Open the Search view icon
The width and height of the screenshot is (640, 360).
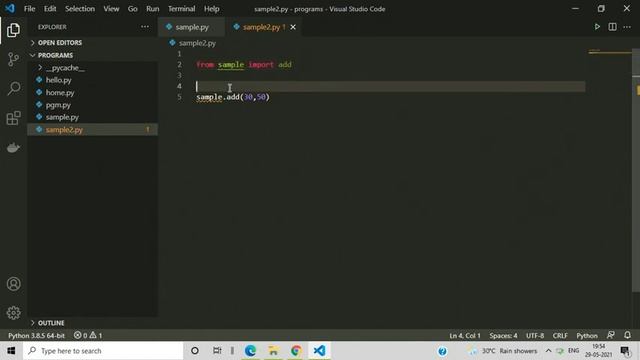(13, 89)
